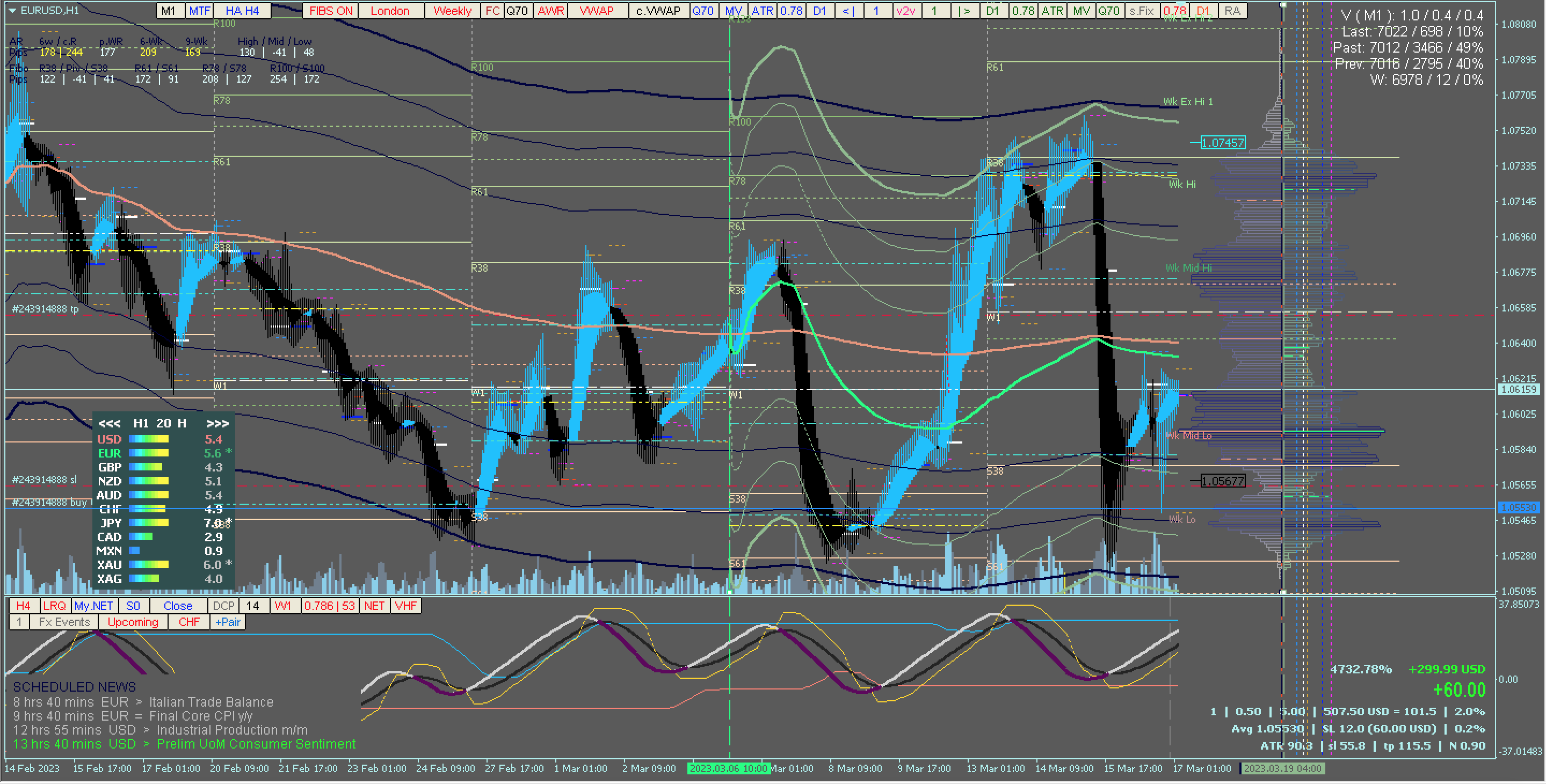Image resolution: width=1546 pixels, height=784 pixels.
Task: Expand the EURUSD,H1 chart menu triangle
Action: [12, 10]
